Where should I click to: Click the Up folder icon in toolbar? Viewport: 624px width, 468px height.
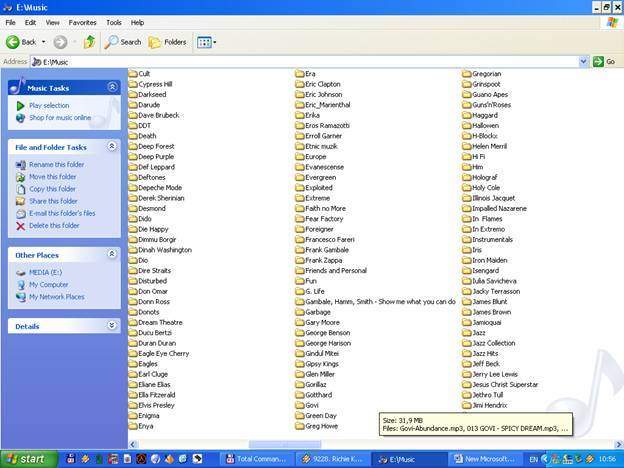(x=89, y=42)
